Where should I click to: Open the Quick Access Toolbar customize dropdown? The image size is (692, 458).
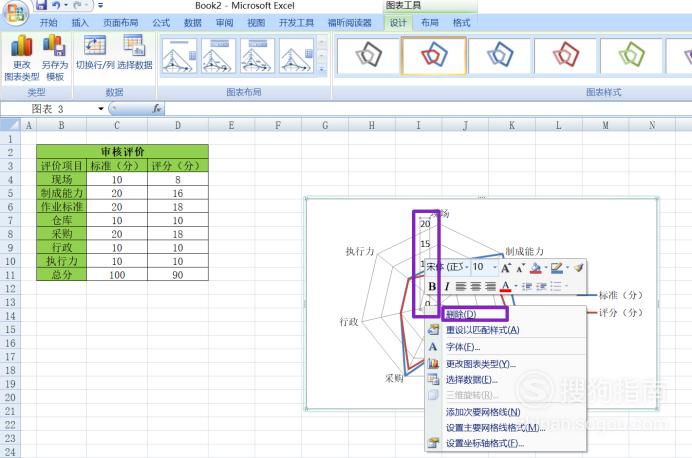tap(100, 5)
